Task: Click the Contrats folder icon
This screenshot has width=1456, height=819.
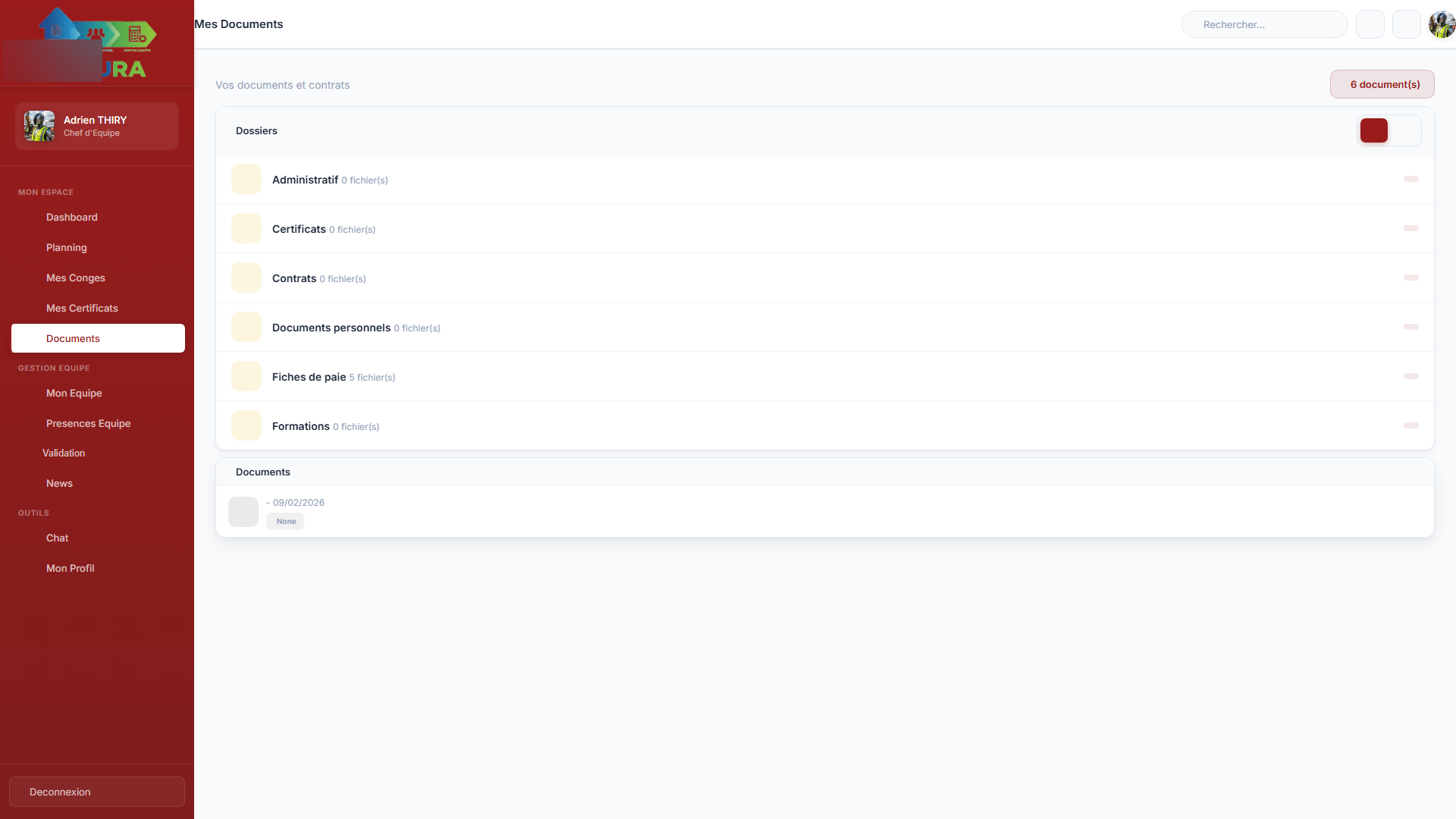Action: [x=246, y=278]
